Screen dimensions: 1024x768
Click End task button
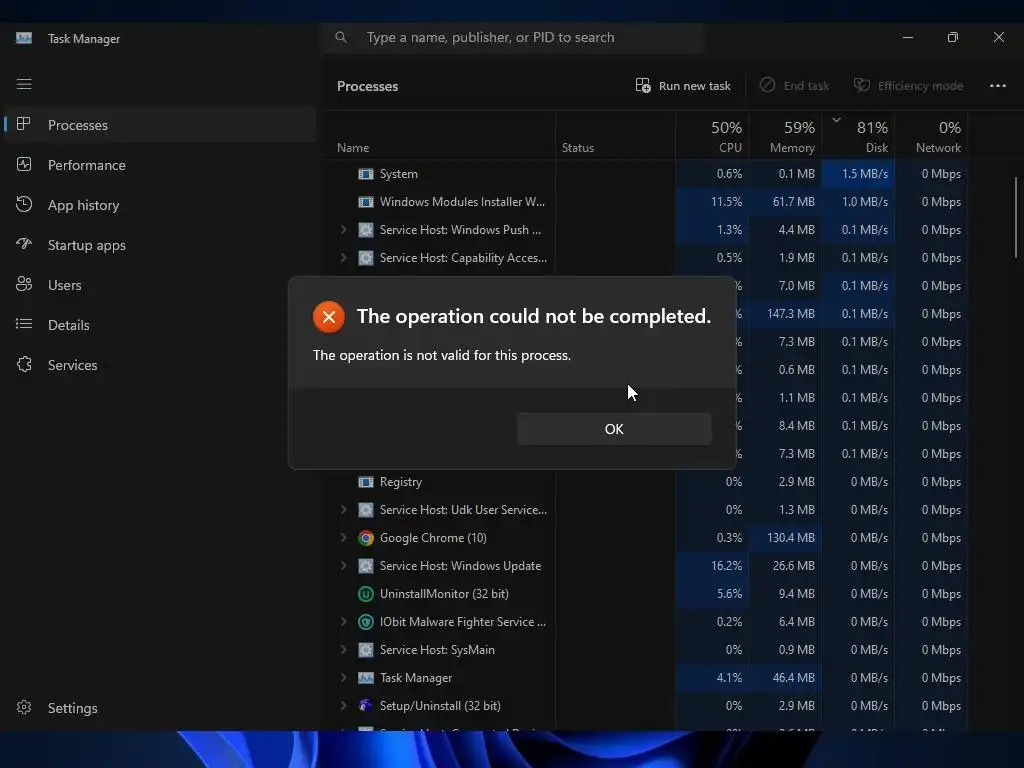tap(794, 86)
